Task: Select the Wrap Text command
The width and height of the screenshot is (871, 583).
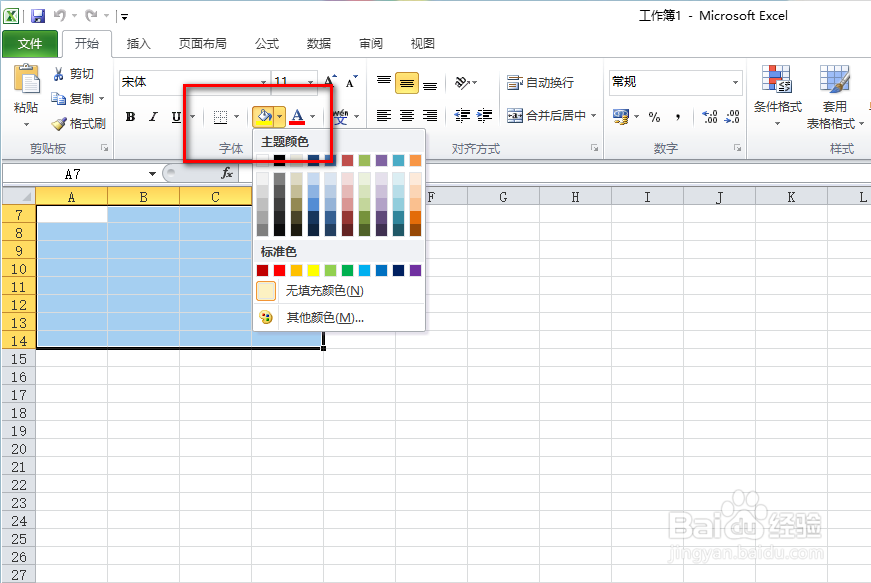Action: coord(544,82)
